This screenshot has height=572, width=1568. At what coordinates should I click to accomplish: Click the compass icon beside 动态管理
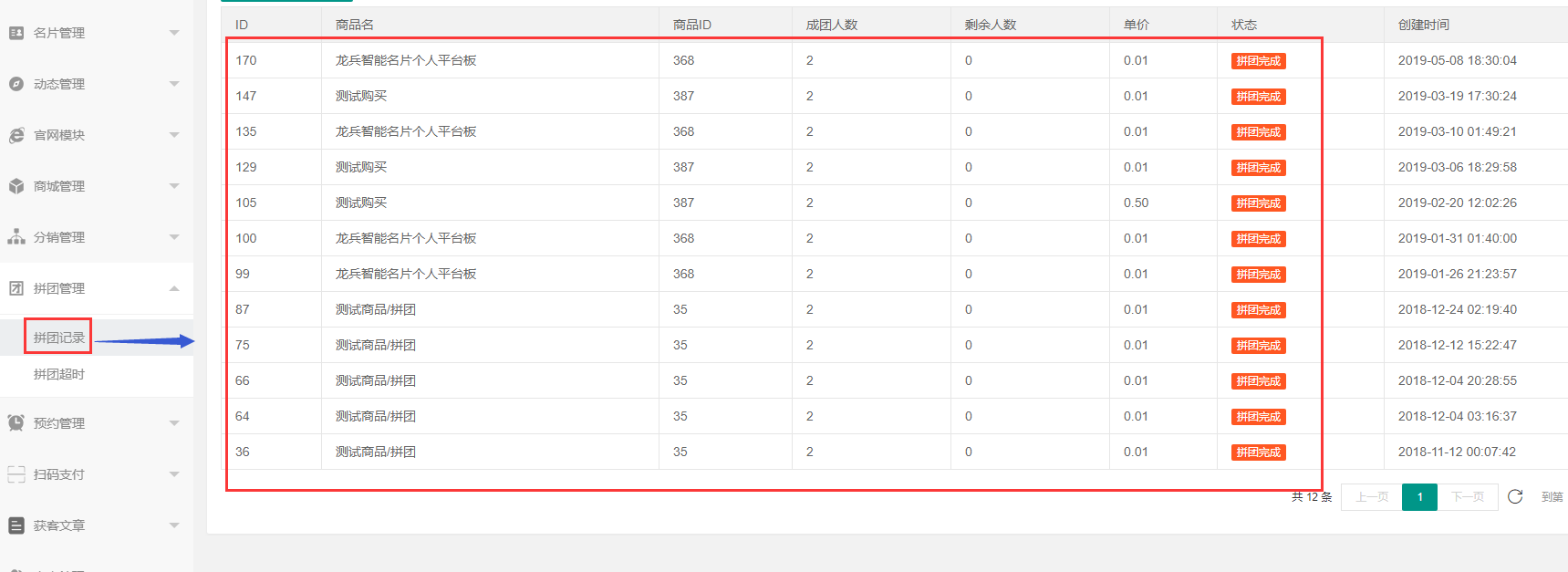pos(16,84)
